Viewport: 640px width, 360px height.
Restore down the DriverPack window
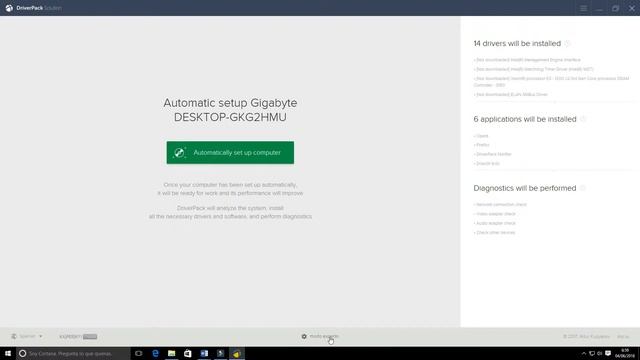tap(616, 8)
